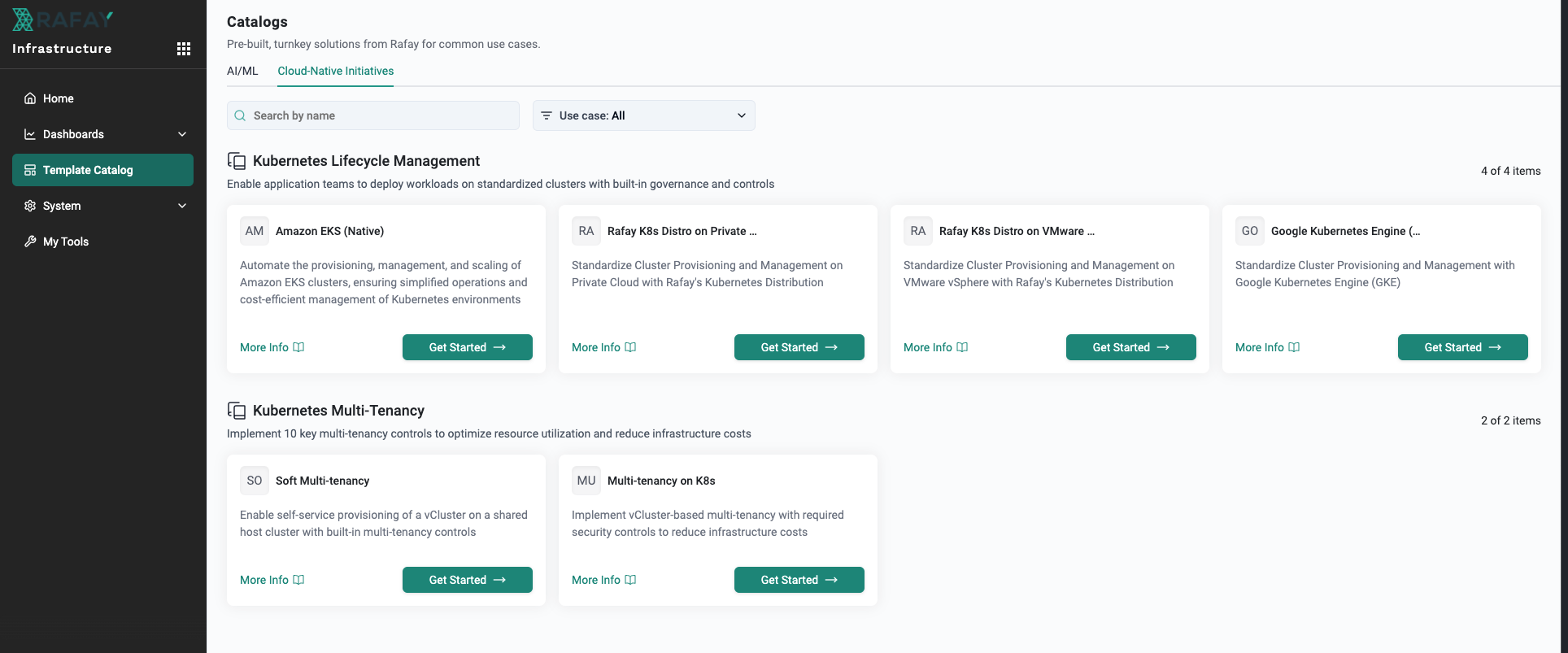Open My Tools in sidebar

point(102,242)
